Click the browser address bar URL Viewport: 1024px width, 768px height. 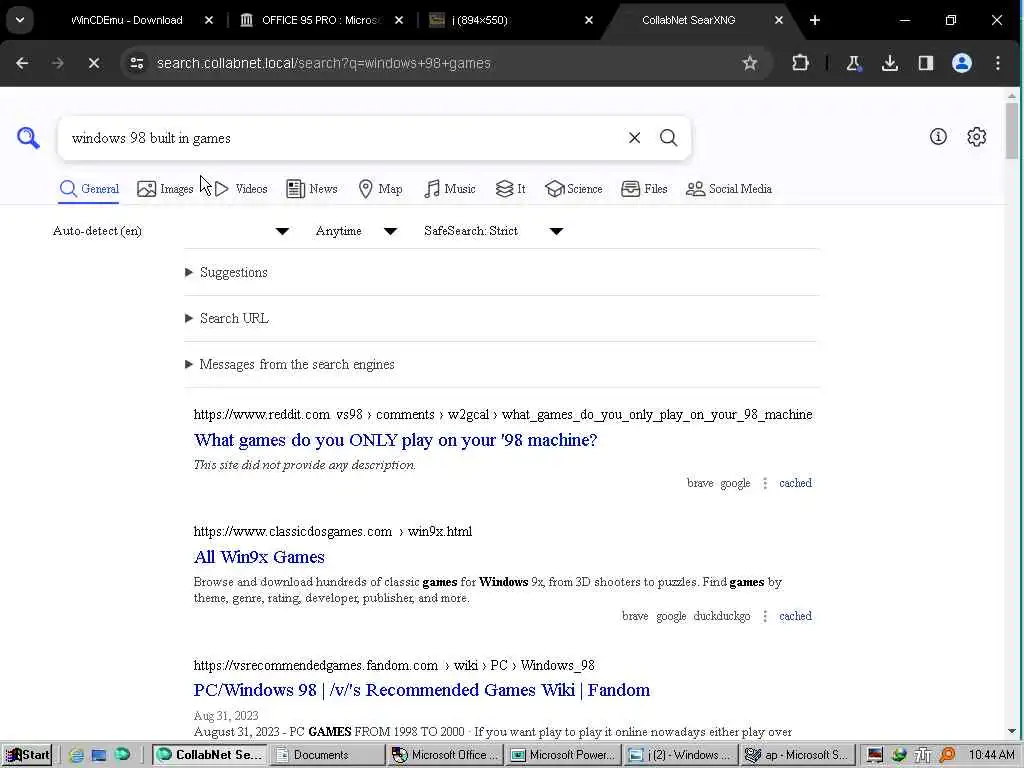pos(323,63)
